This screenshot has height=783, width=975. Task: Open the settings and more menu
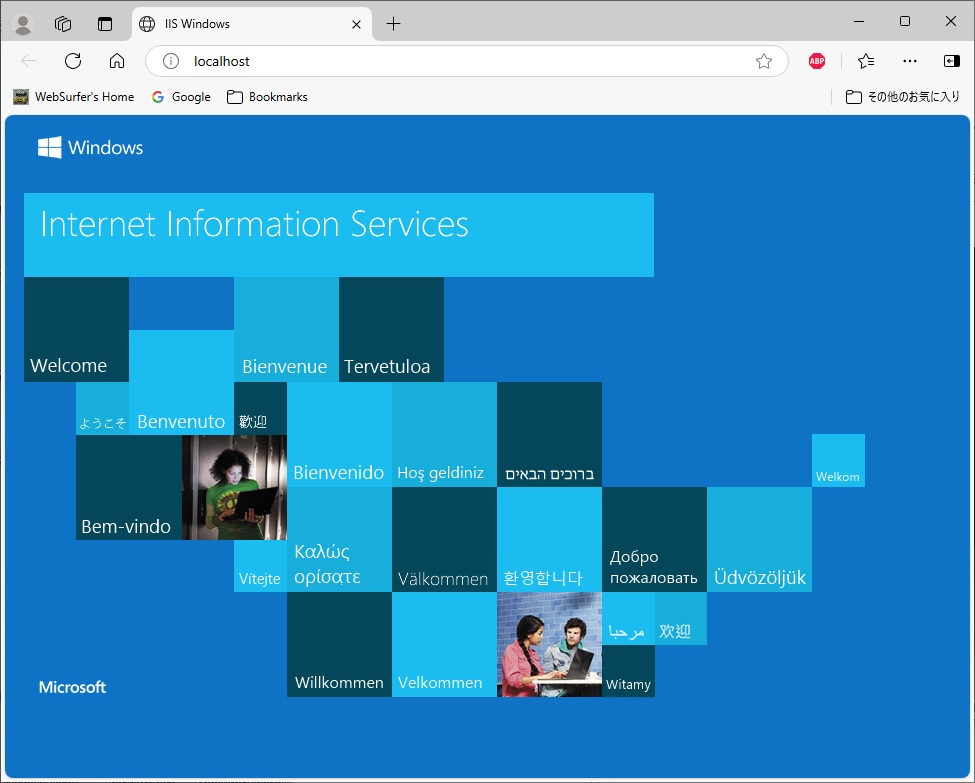tap(910, 61)
